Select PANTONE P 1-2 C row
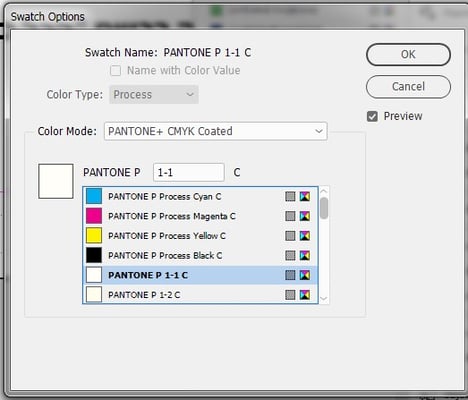Screen dimensions: 468x400 (x=200, y=295)
